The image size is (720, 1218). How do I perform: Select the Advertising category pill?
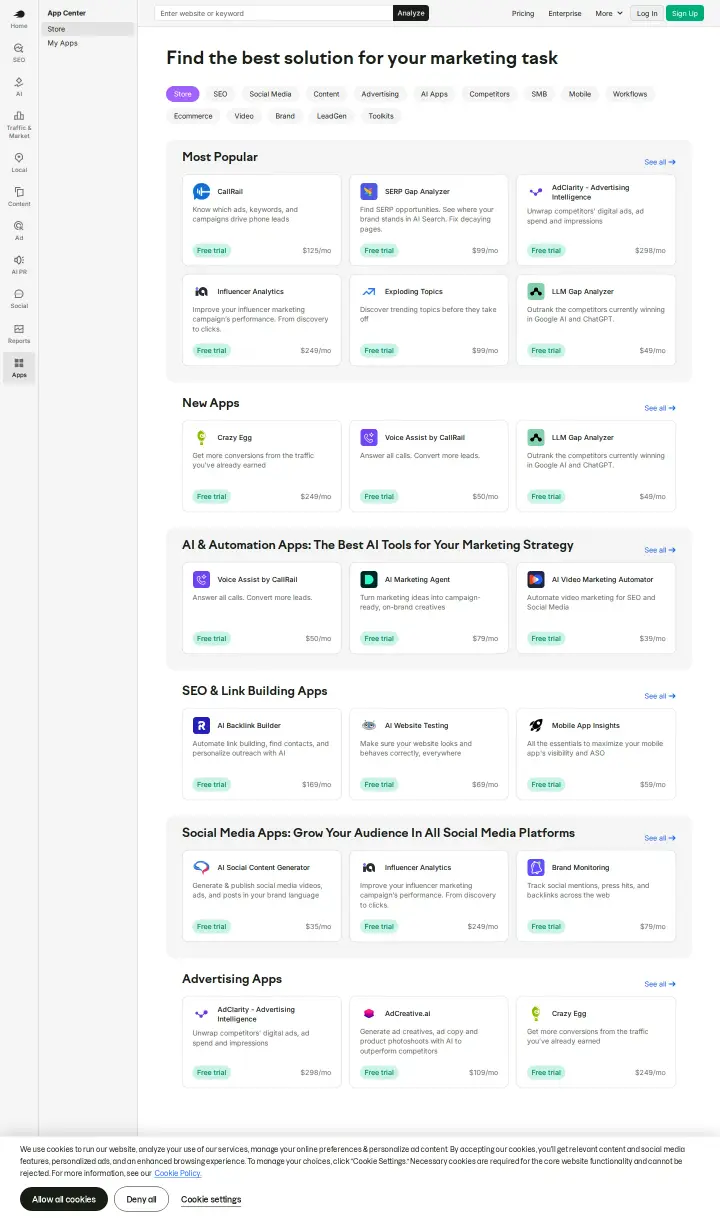(x=380, y=94)
